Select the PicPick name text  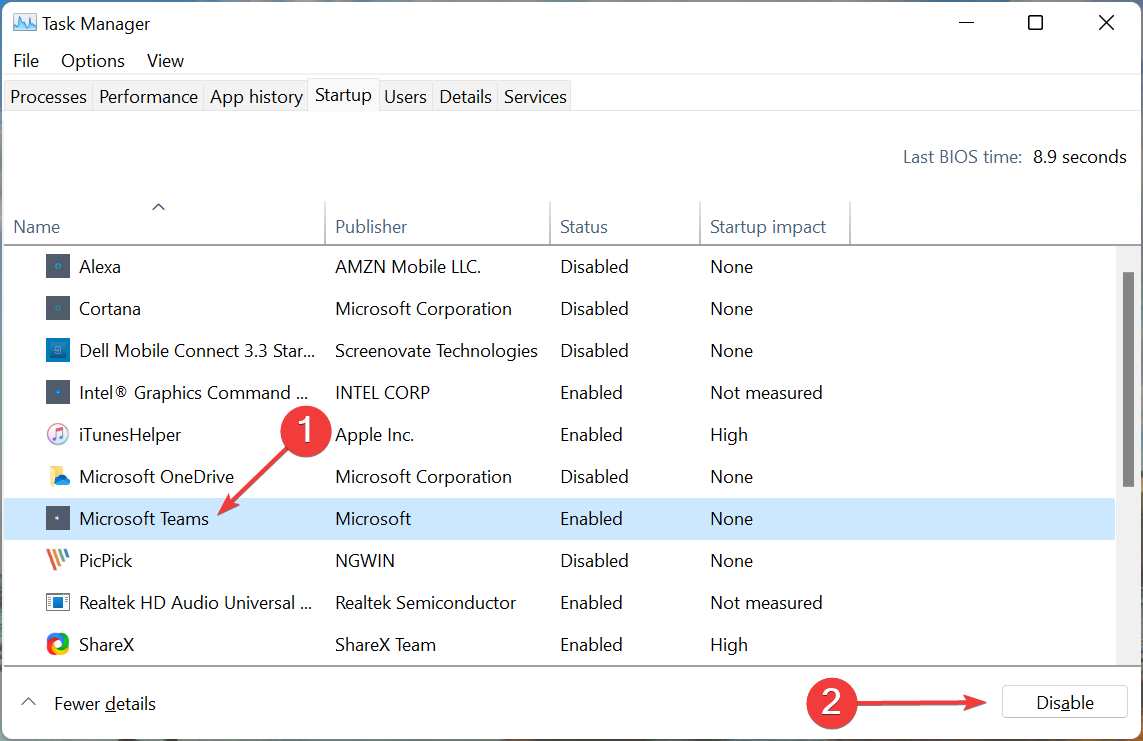[x=106, y=561]
